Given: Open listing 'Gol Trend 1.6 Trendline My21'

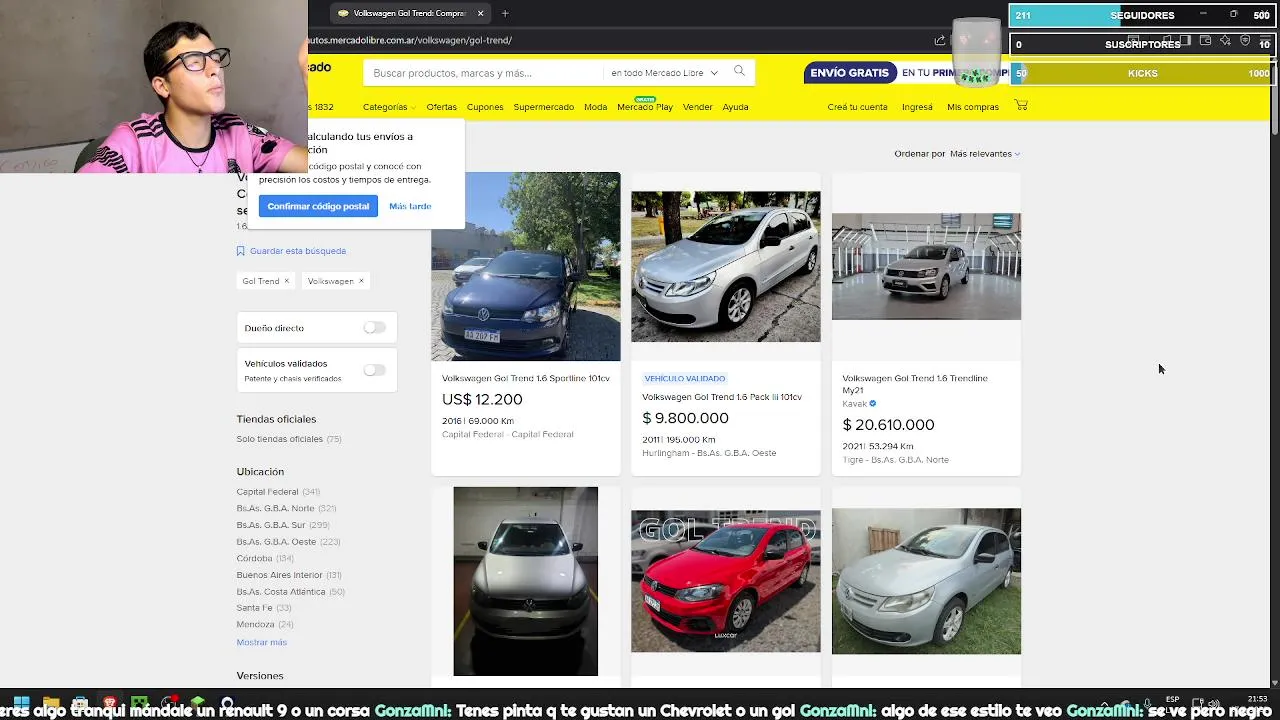Looking at the screenshot, I should point(915,384).
